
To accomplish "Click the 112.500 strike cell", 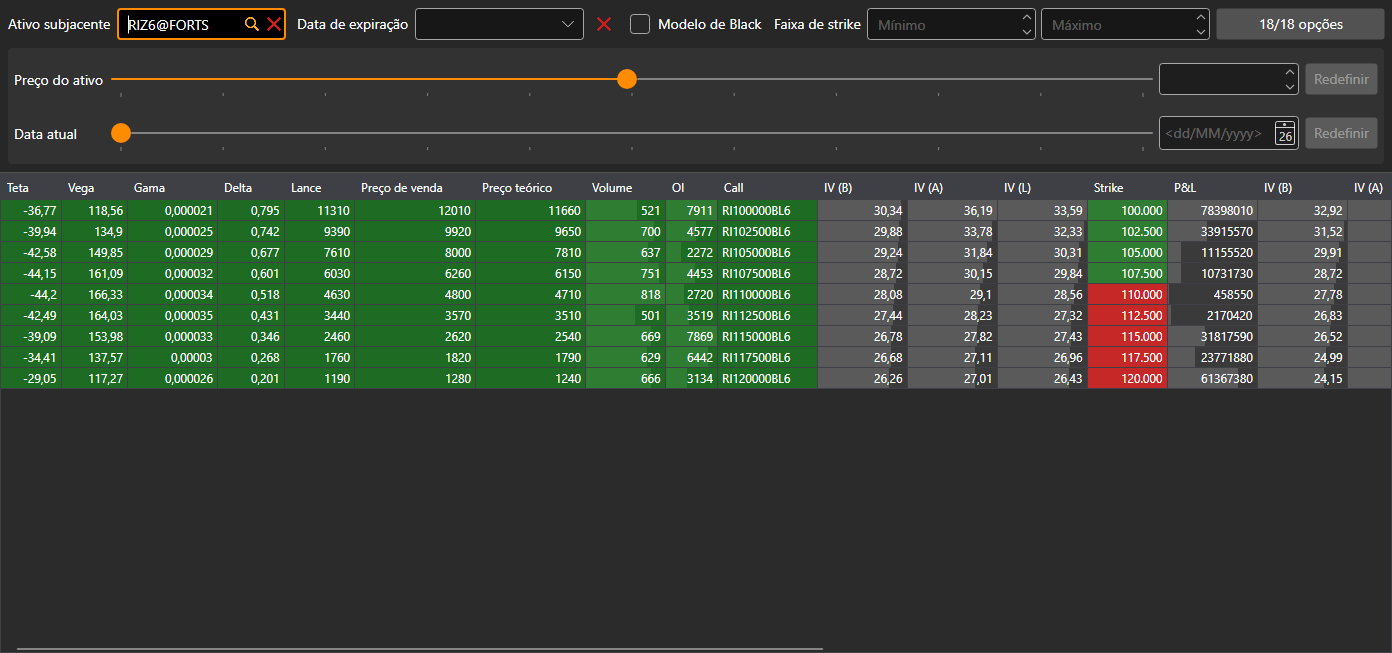I will (1128, 315).
